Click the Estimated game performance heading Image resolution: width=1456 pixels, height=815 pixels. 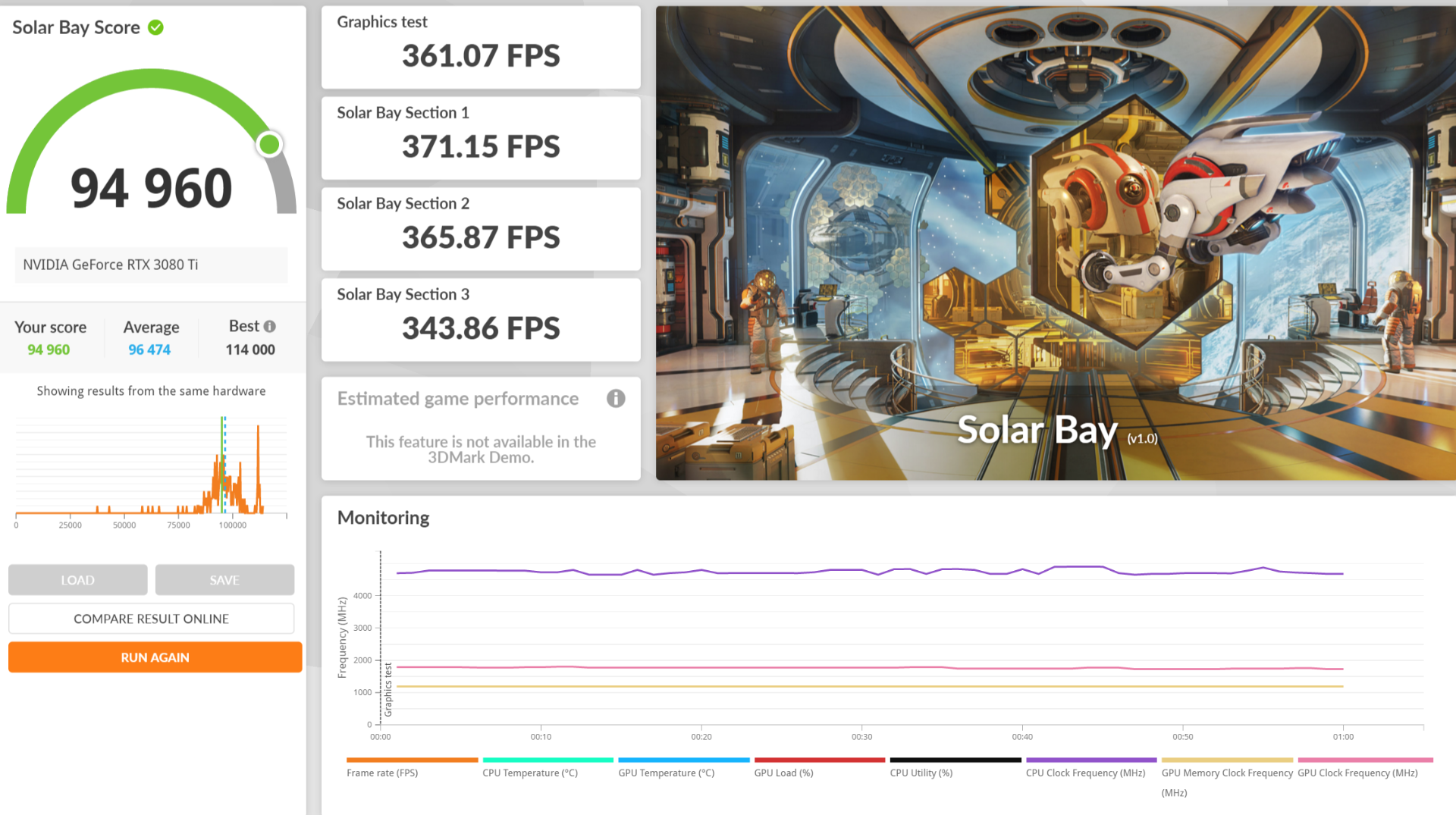click(458, 399)
